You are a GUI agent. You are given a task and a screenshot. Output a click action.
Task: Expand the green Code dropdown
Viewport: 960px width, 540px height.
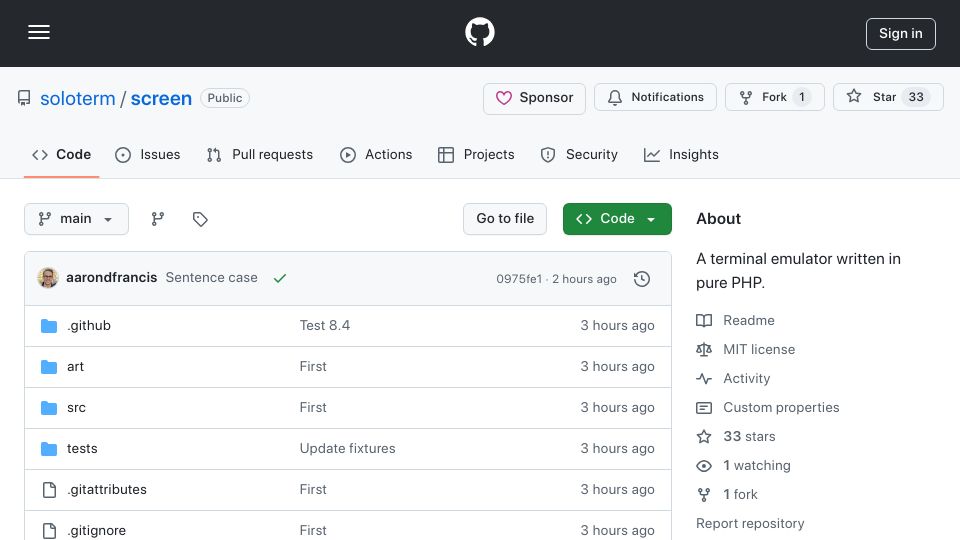click(617, 219)
